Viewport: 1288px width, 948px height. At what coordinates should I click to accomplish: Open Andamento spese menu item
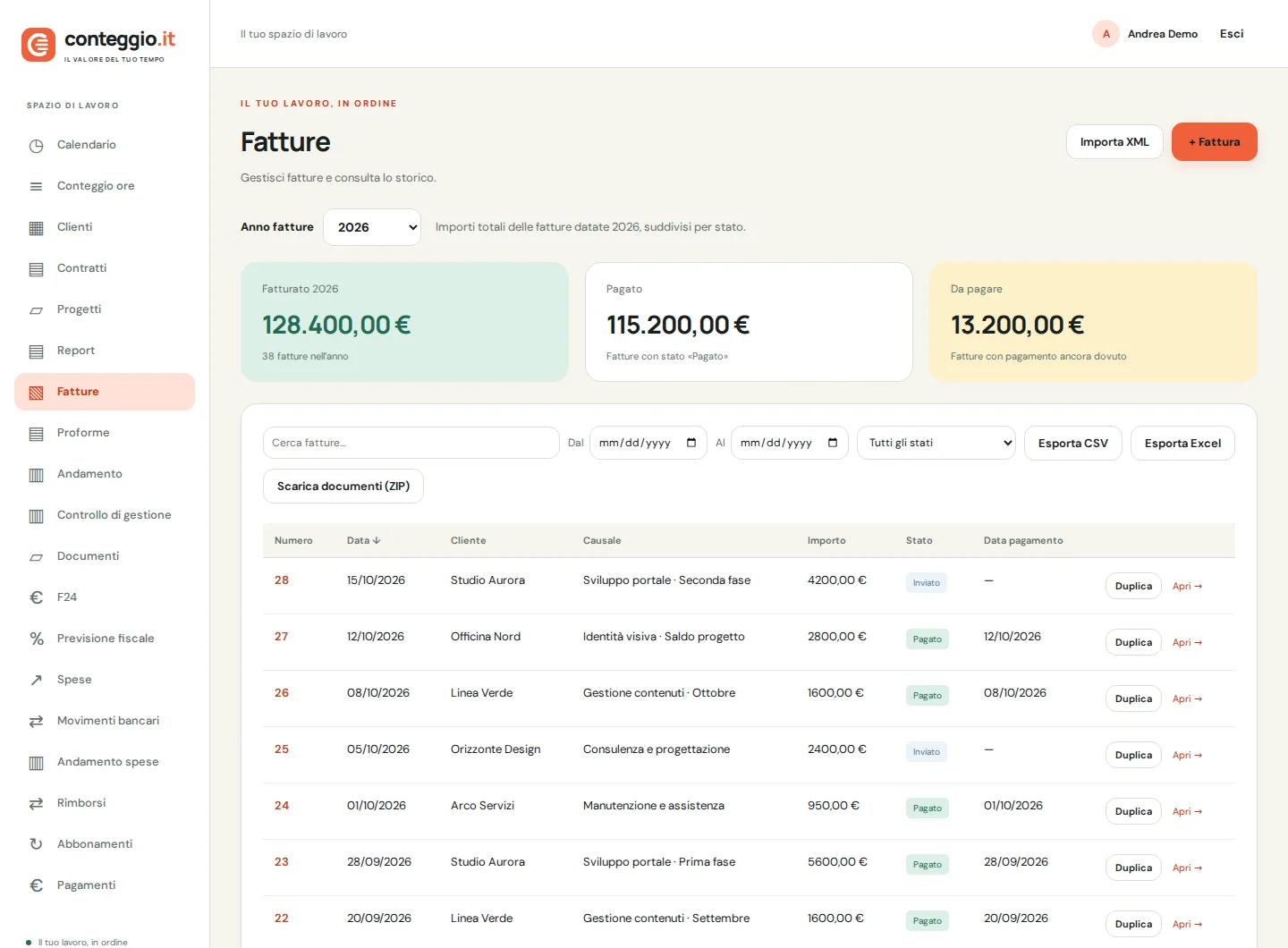[105, 762]
